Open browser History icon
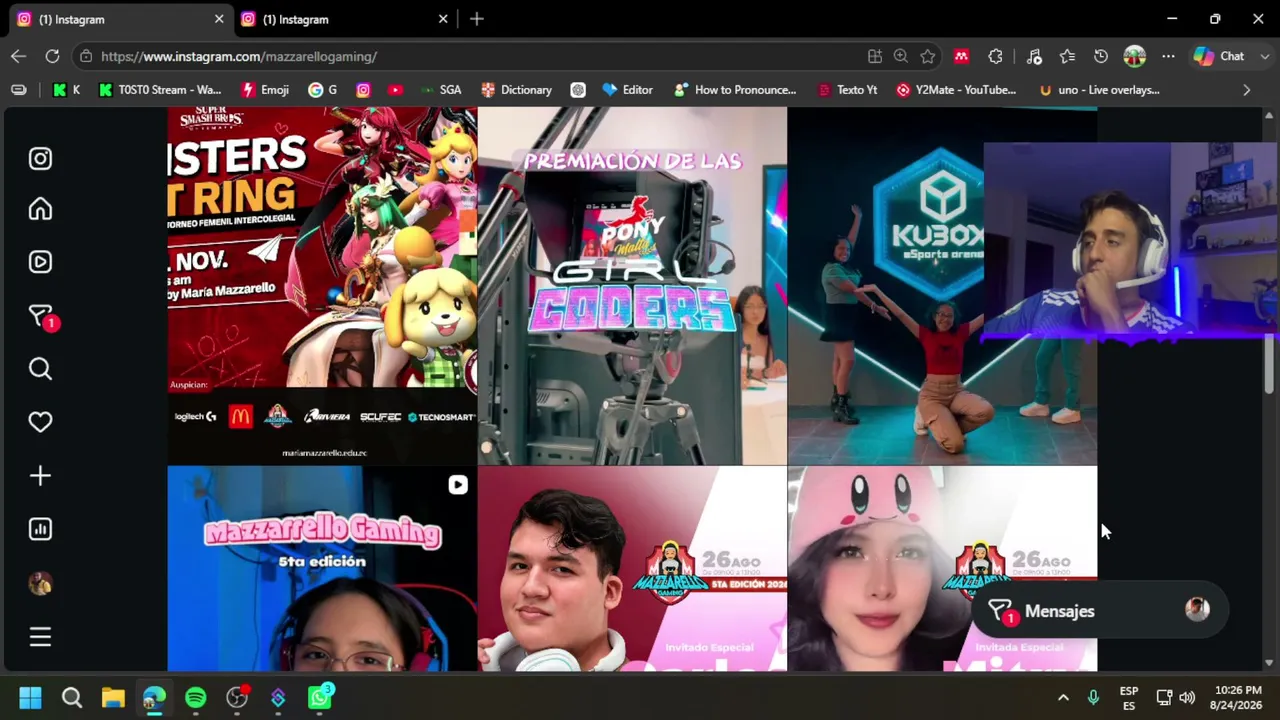1280x720 pixels. pos(1101,57)
